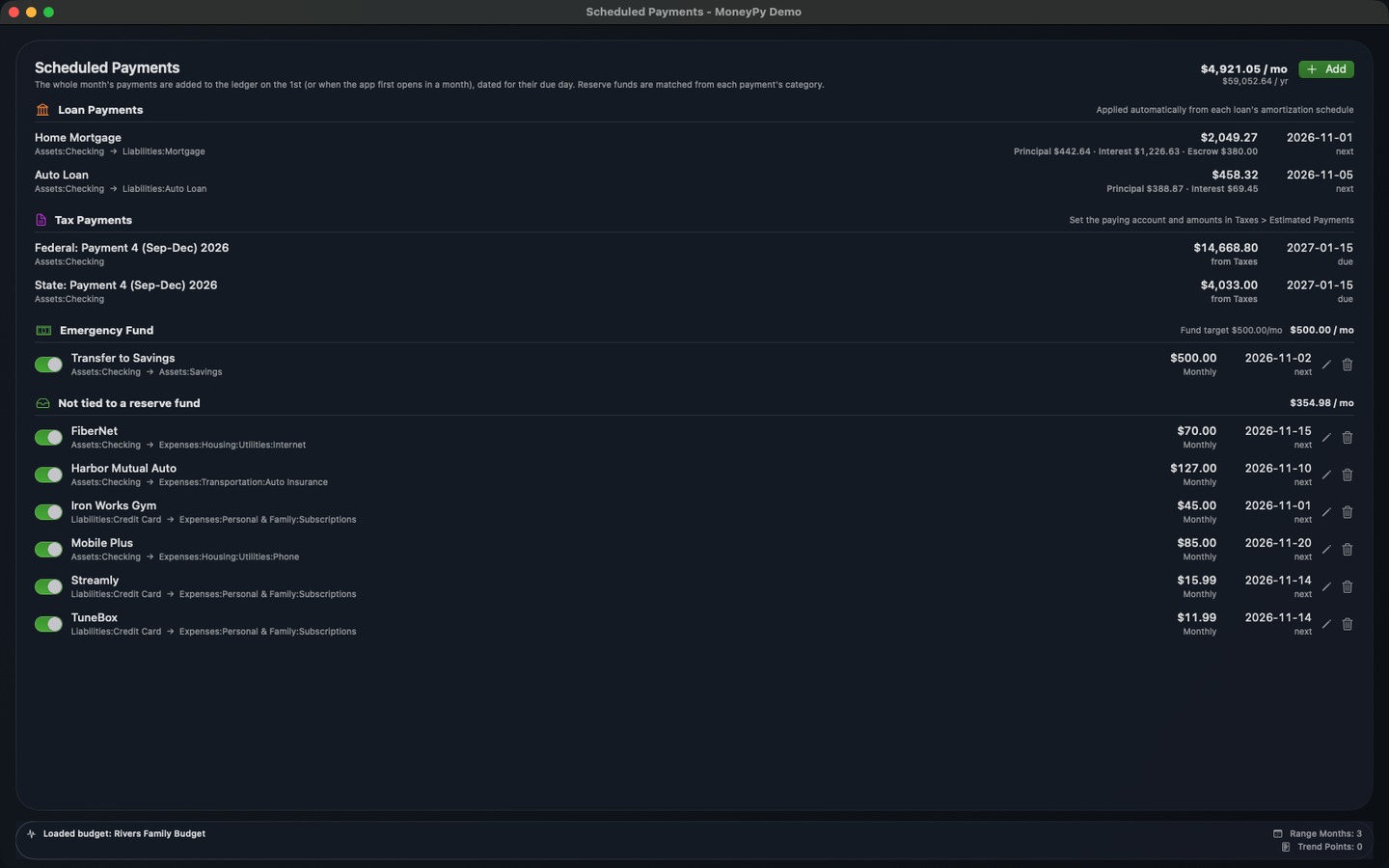Viewport: 1389px width, 868px height.
Task: Click the Trend Points status icon
Action: click(1286, 847)
